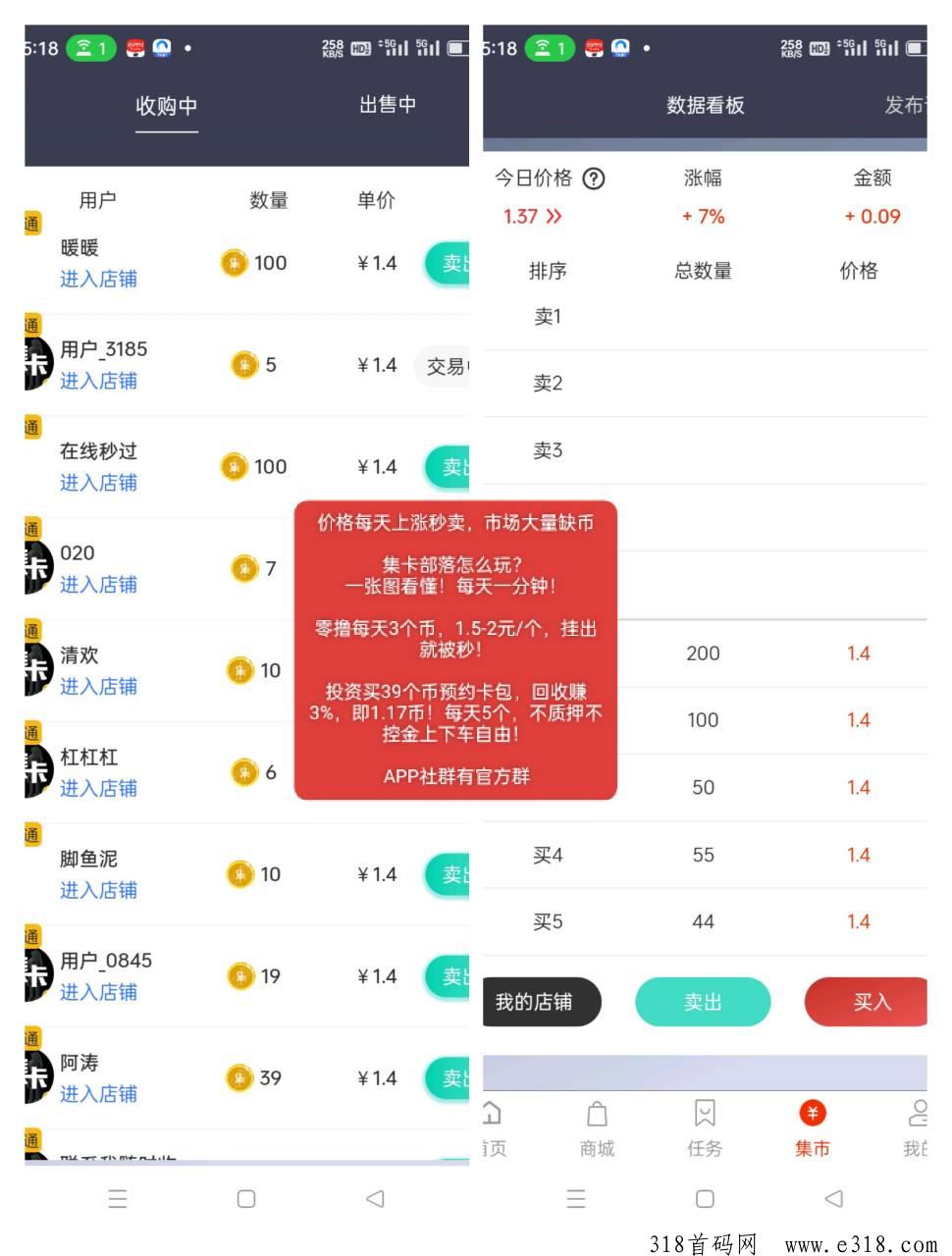Tap the sell button on 脚鱼泥's row
The width and height of the screenshot is (952, 1256).
click(x=448, y=874)
